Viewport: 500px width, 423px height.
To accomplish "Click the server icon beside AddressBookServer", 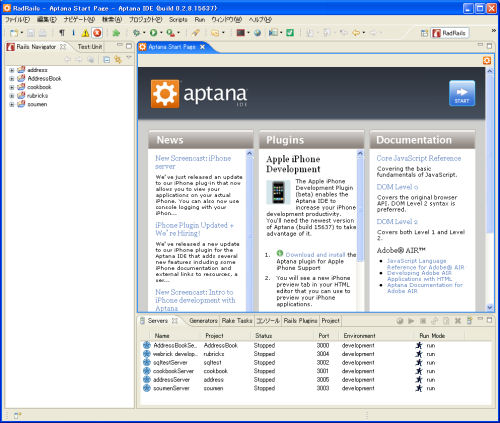I will click(x=147, y=345).
